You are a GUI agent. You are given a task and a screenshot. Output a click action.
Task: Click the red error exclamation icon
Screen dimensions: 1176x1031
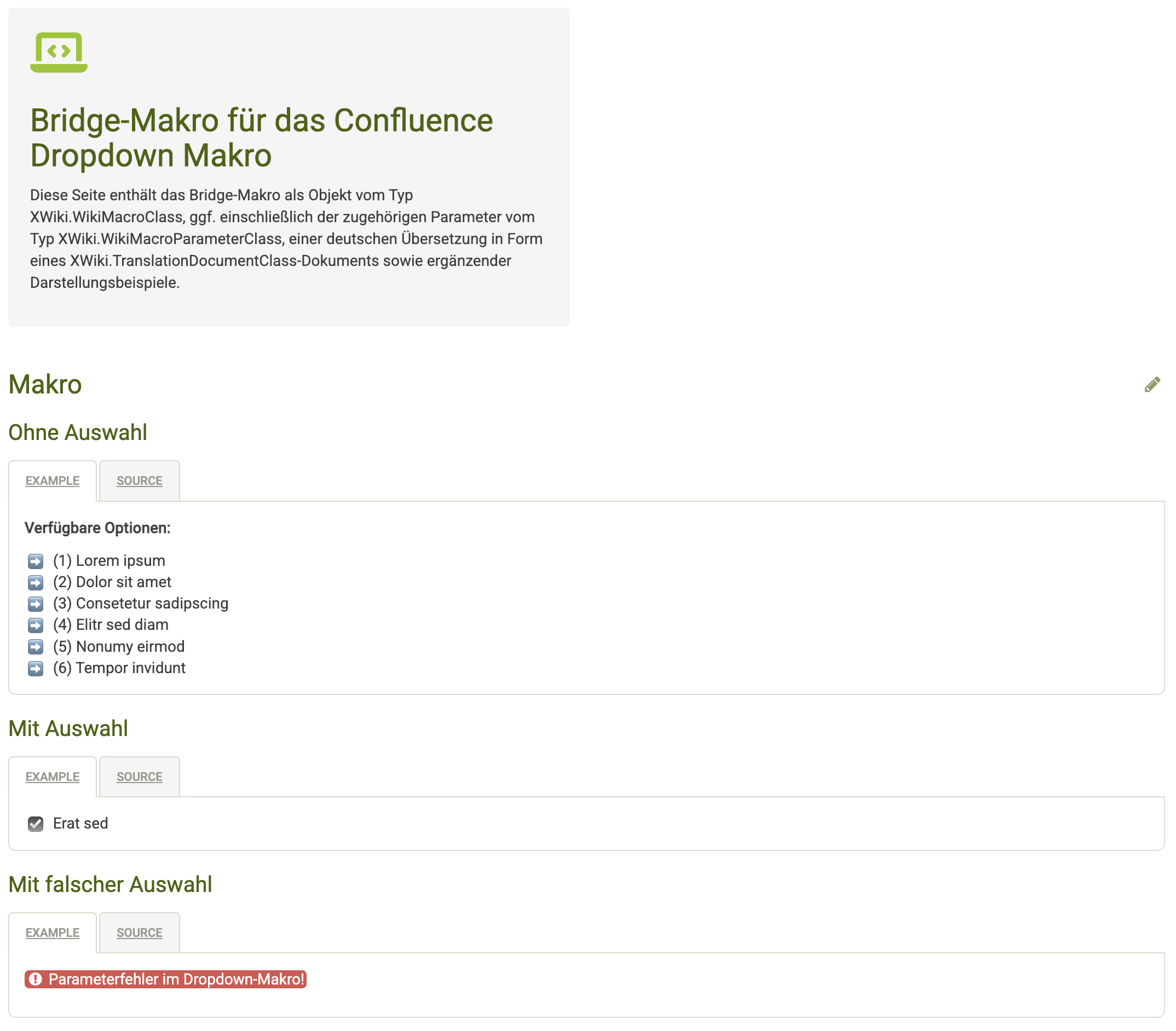36,979
